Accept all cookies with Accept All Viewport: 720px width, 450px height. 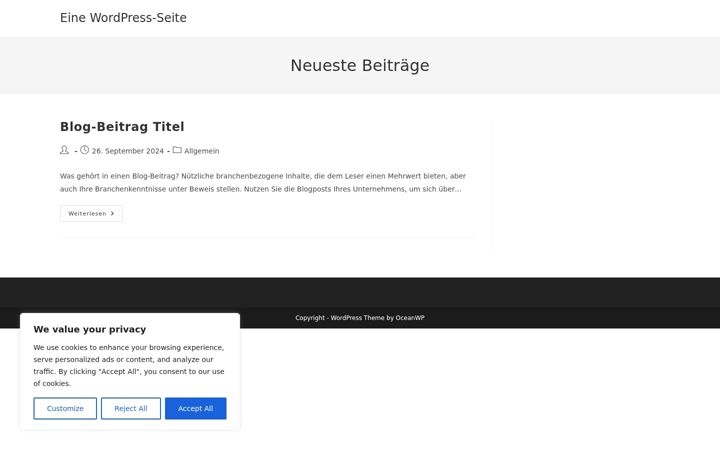pos(196,408)
